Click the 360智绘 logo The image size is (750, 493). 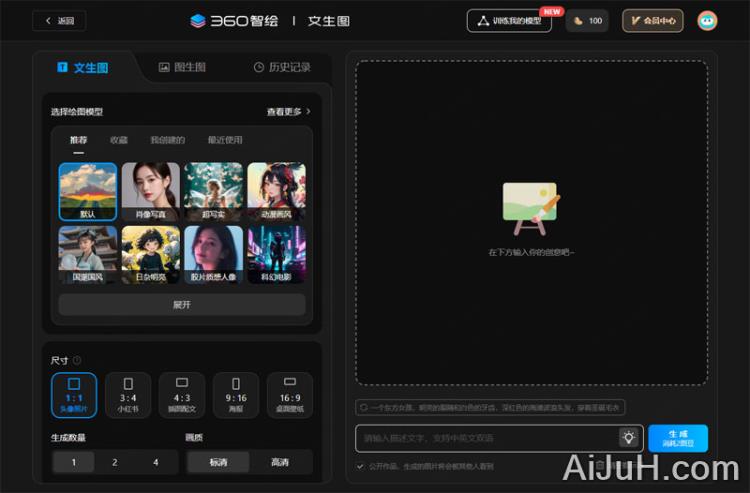pyautogui.click(x=234, y=21)
